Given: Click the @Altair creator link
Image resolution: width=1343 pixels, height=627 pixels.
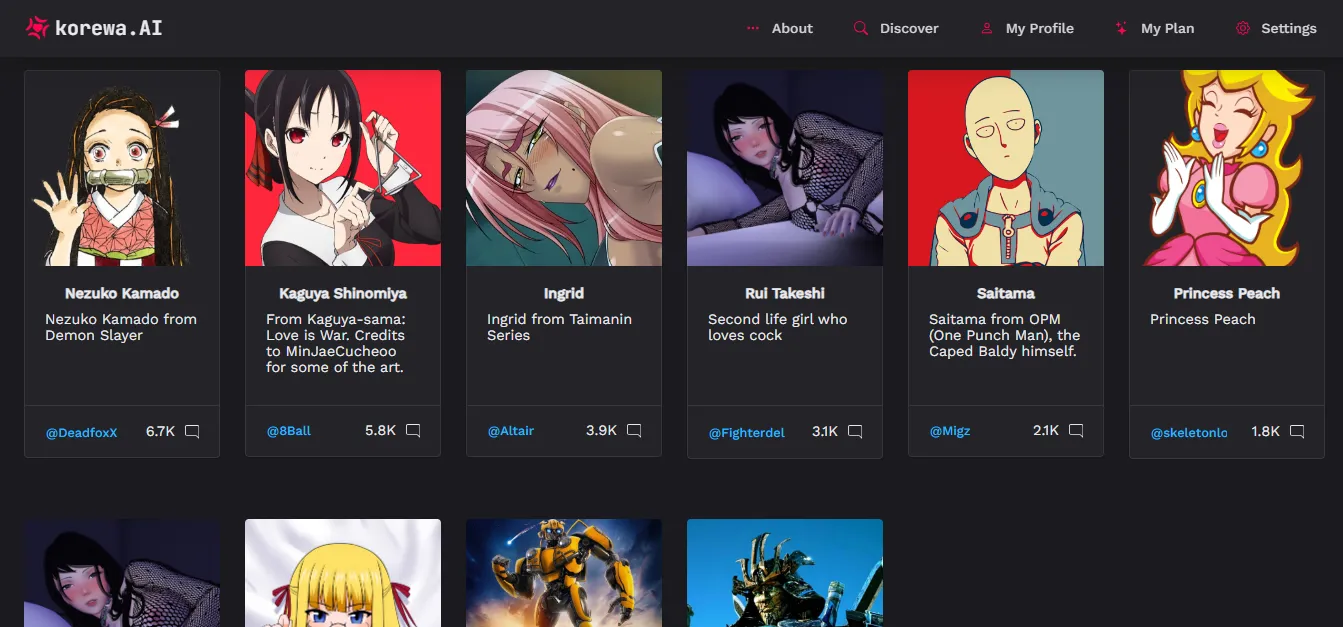Looking at the screenshot, I should tap(510, 429).
